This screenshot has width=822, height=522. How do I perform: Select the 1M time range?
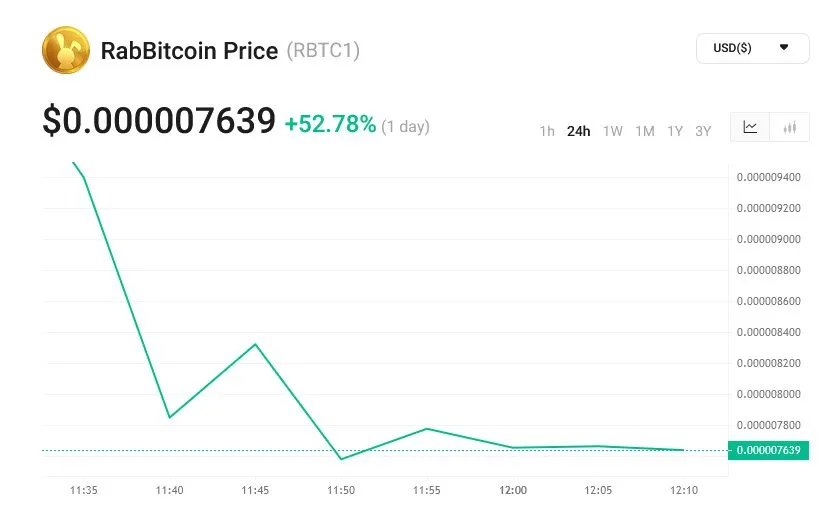pyautogui.click(x=644, y=131)
